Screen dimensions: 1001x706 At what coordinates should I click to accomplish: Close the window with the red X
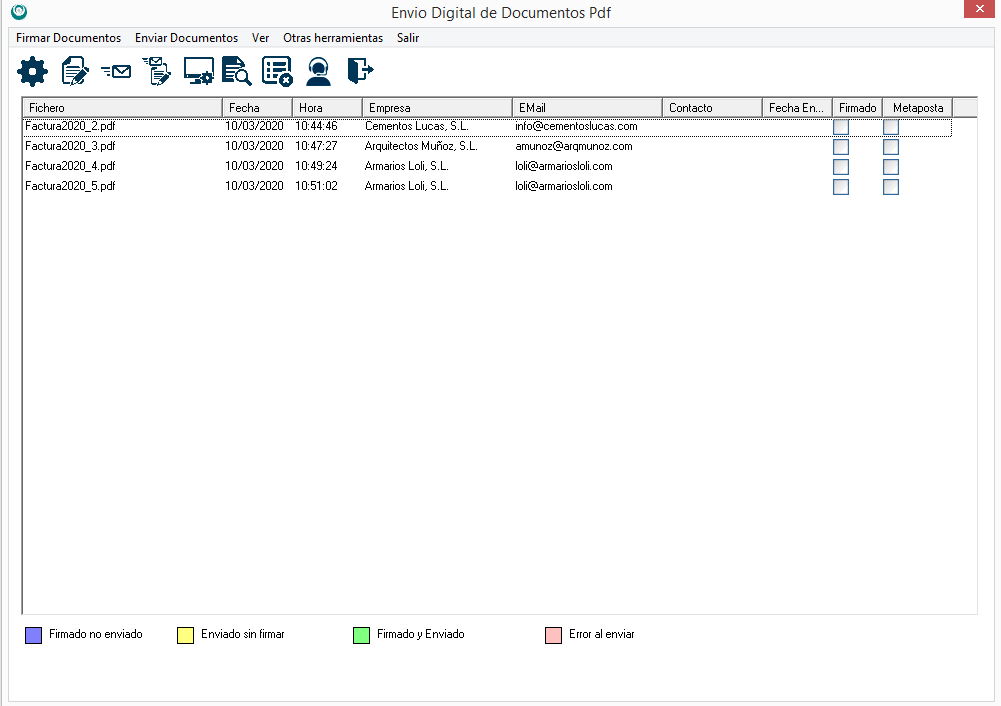point(977,11)
